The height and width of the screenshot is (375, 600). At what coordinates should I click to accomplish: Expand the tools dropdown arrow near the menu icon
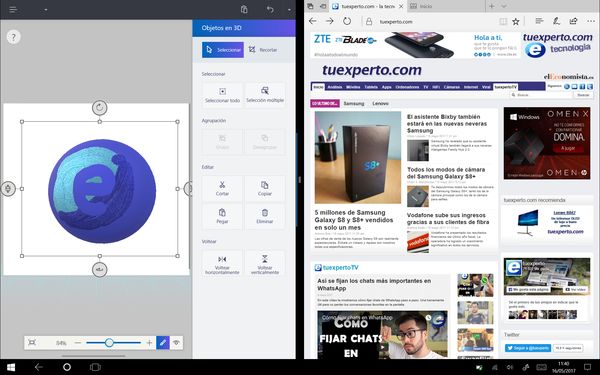46,10
